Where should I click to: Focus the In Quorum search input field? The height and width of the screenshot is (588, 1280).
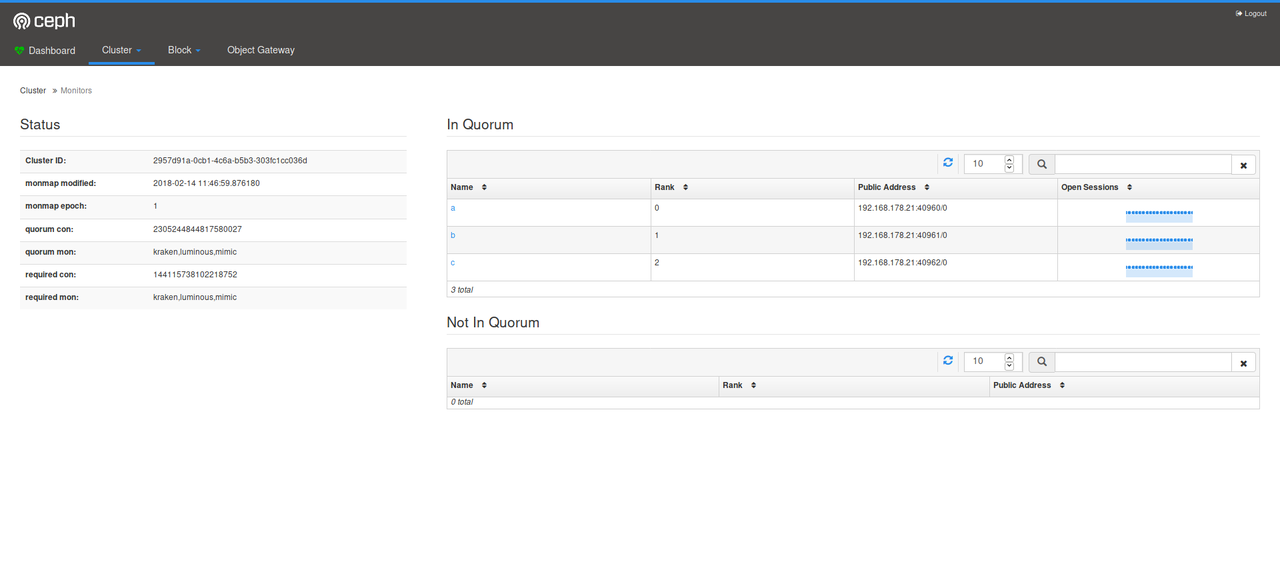tap(1142, 164)
